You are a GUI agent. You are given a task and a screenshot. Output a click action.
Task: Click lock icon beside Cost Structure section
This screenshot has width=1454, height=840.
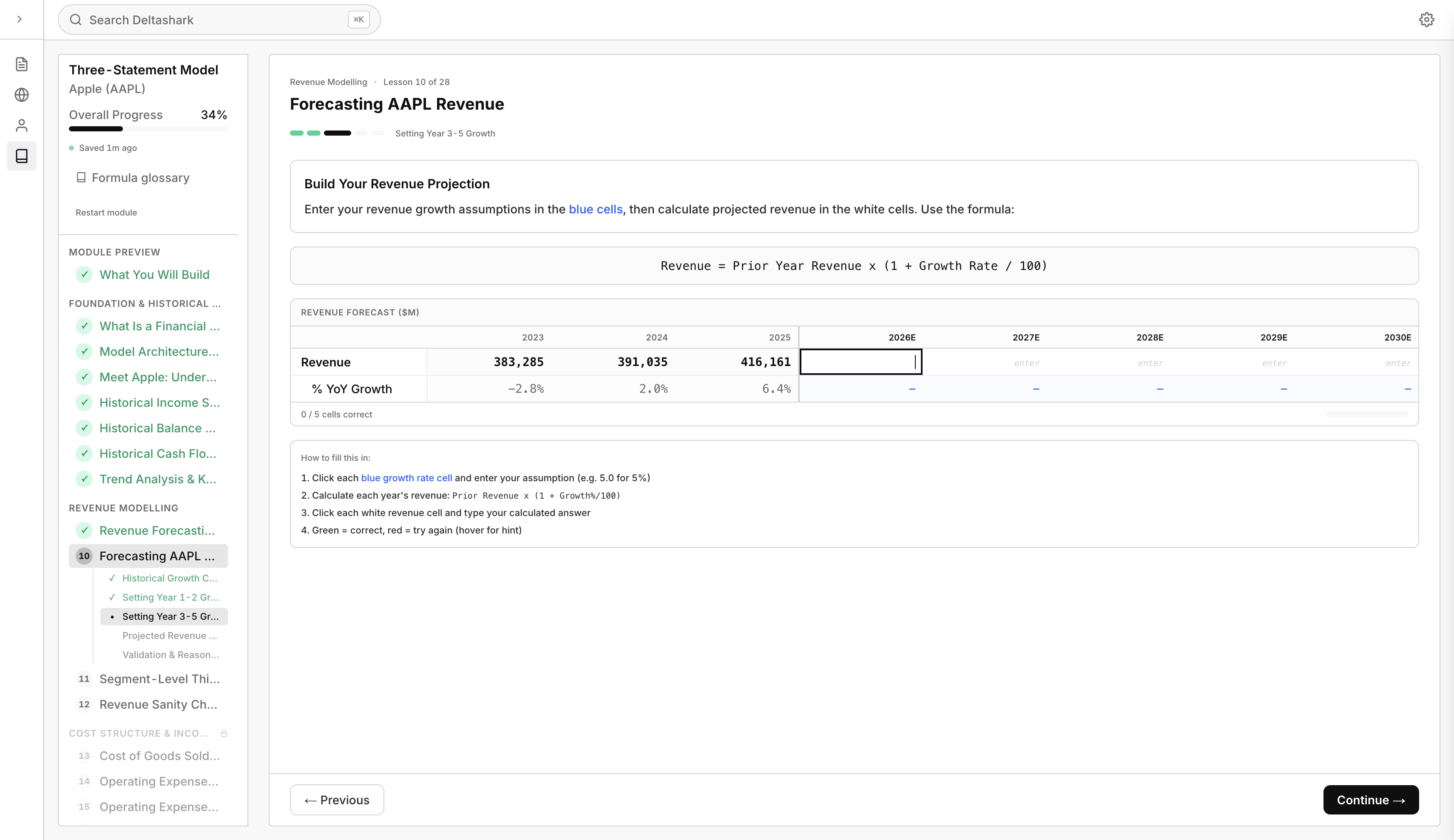tap(224, 733)
